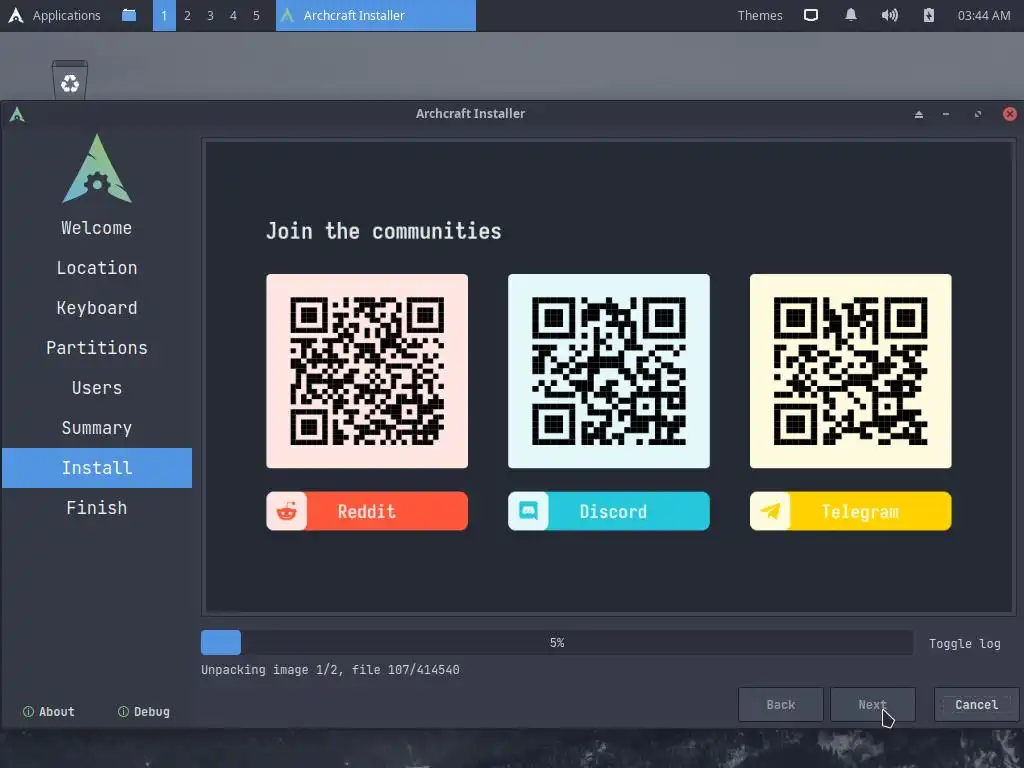Select the Archcraft Installer taskbar entry
Screen dimensions: 1024x768
pyautogui.click(x=376, y=15)
